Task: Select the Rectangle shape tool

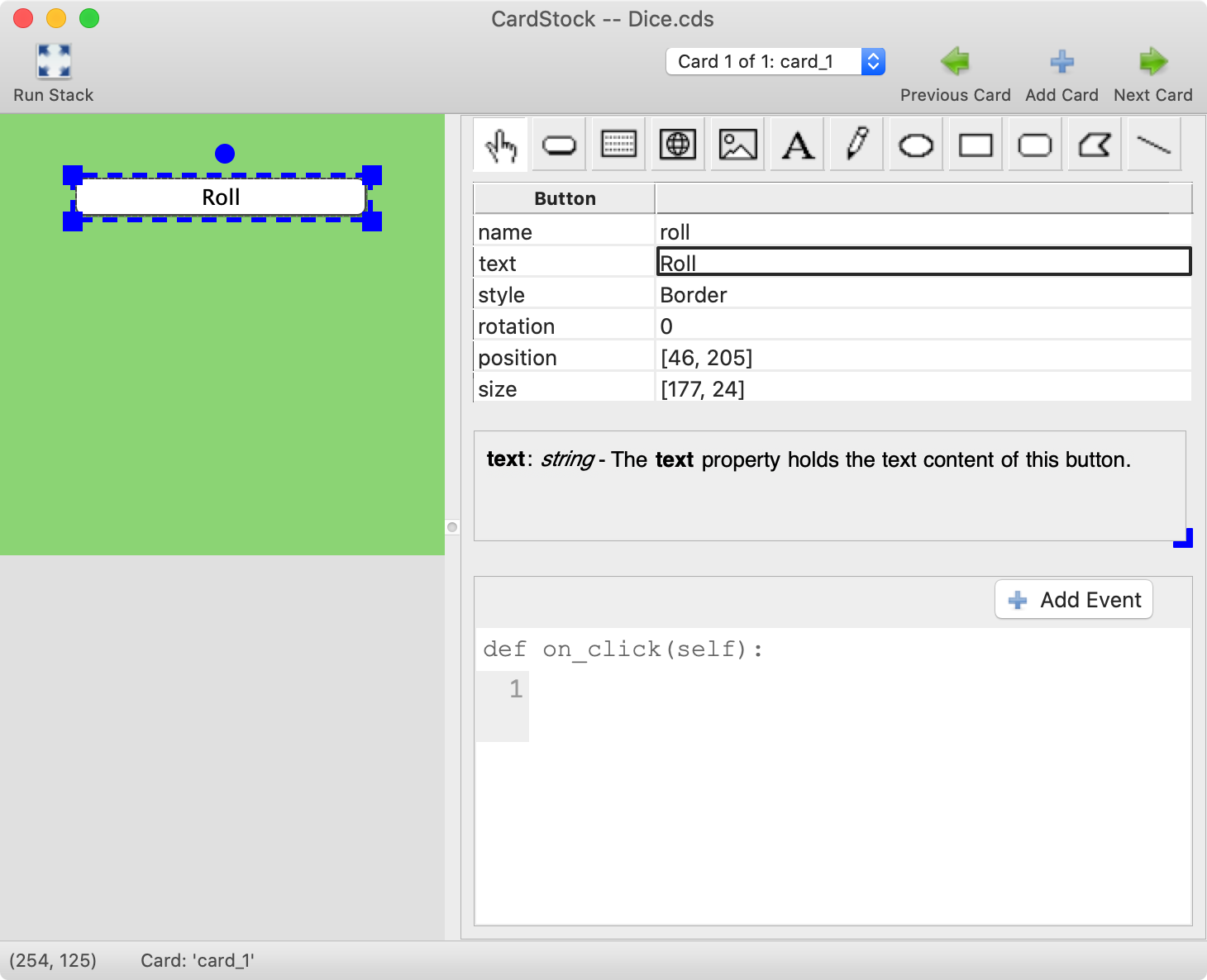Action: click(976, 145)
